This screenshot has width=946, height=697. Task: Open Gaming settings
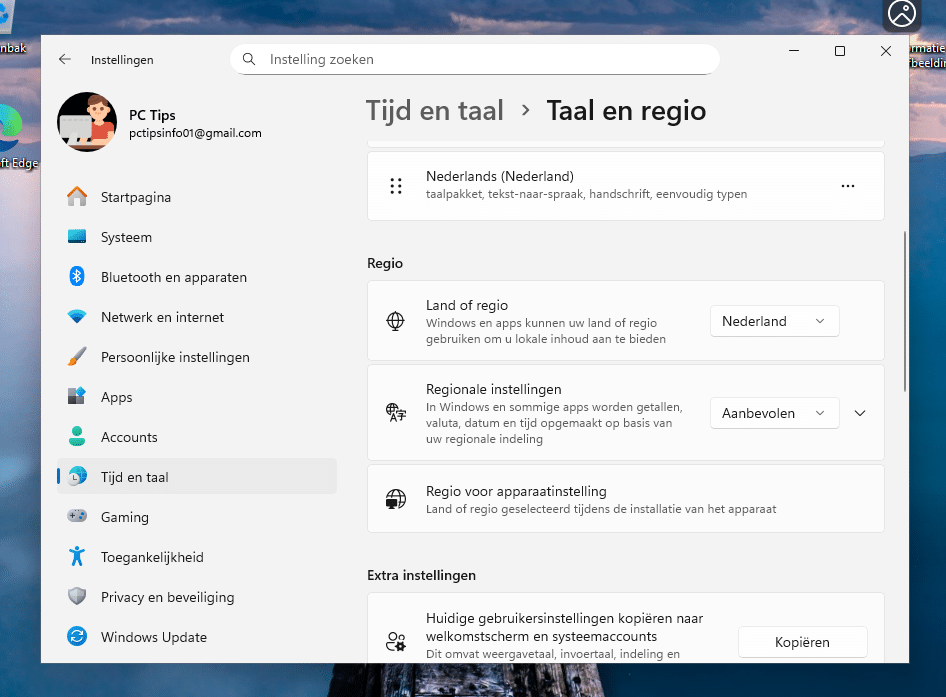click(x=123, y=517)
